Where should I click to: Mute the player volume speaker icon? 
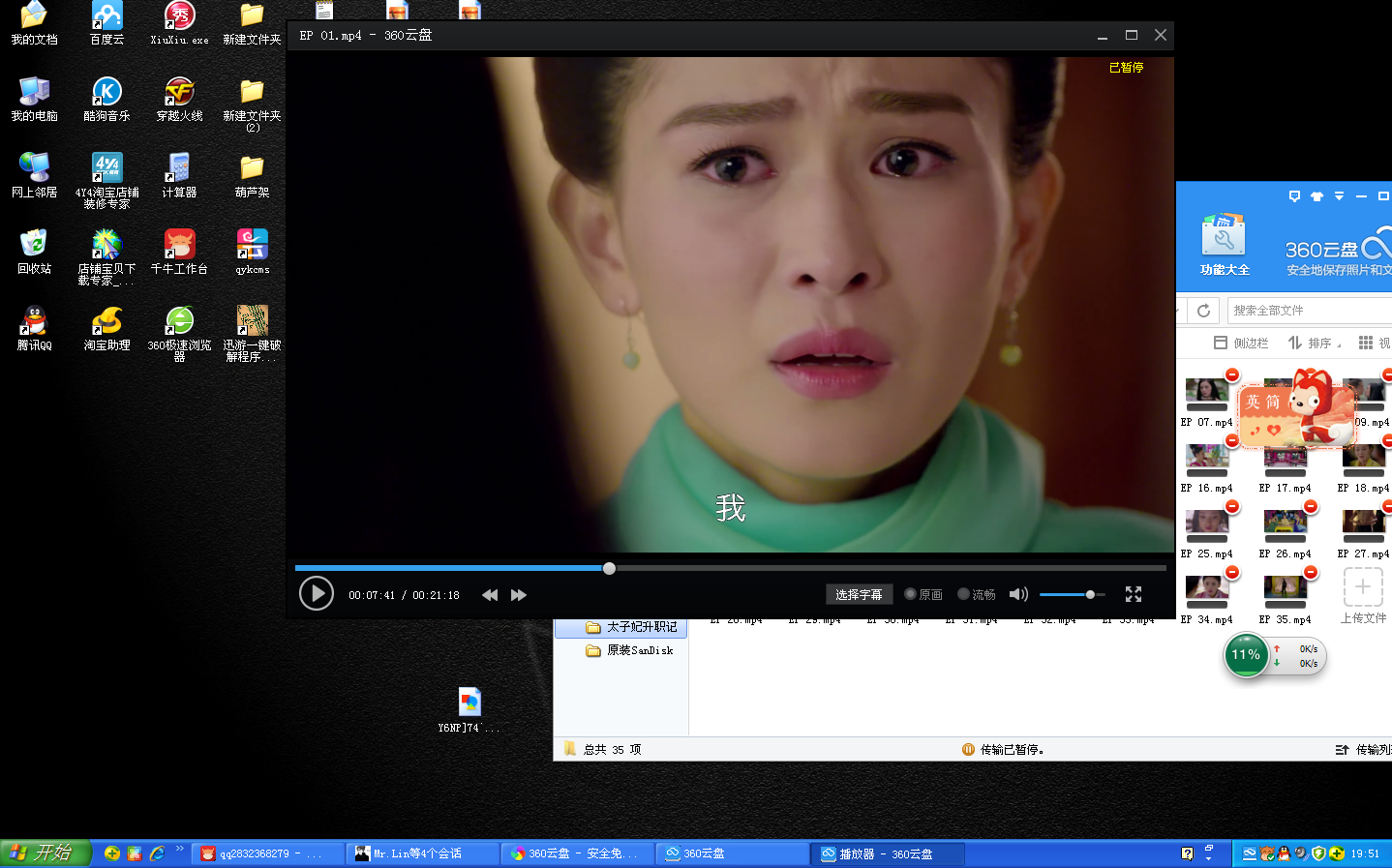click(1018, 594)
